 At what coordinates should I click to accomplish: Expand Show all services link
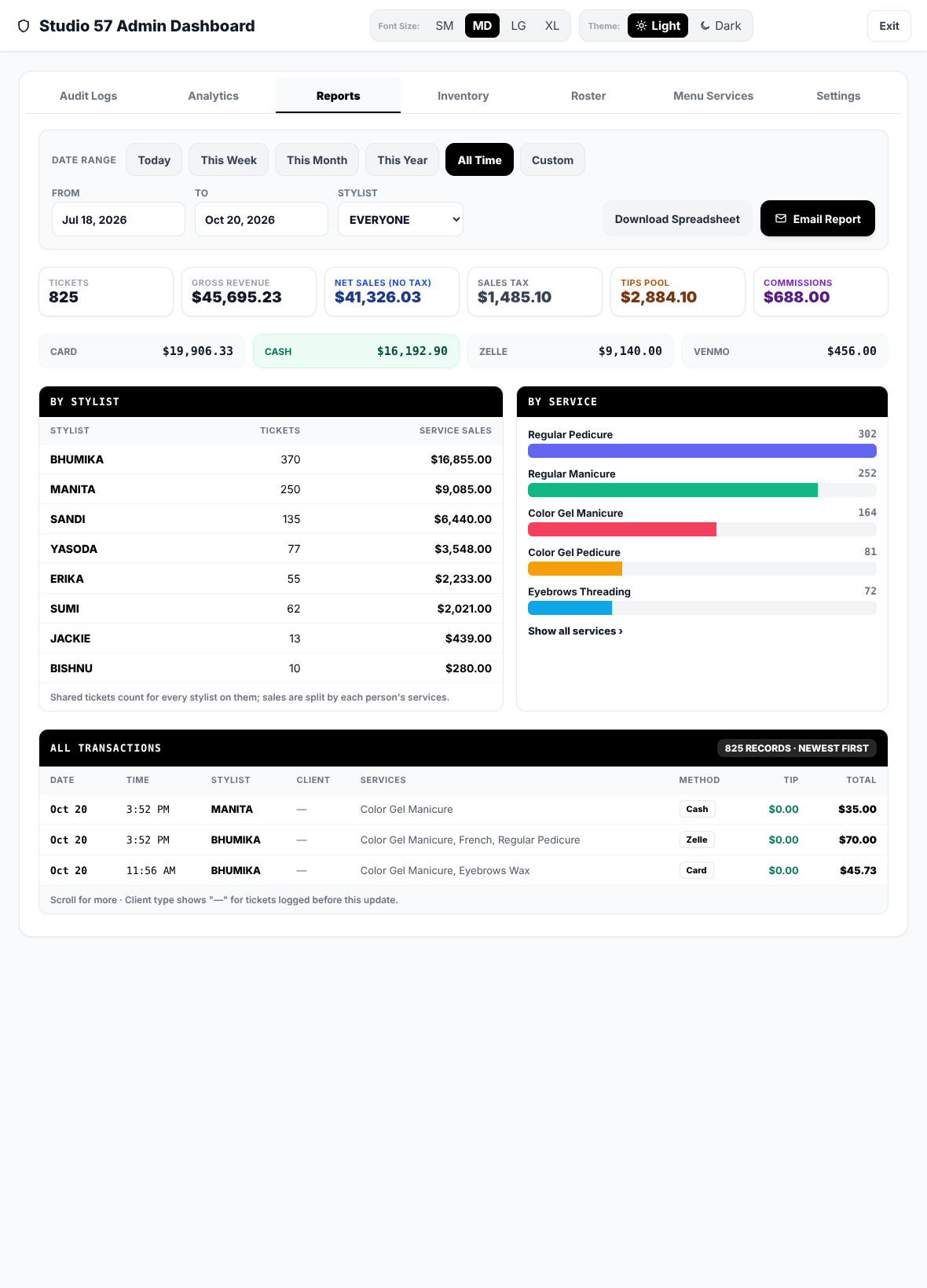coord(575,631)
